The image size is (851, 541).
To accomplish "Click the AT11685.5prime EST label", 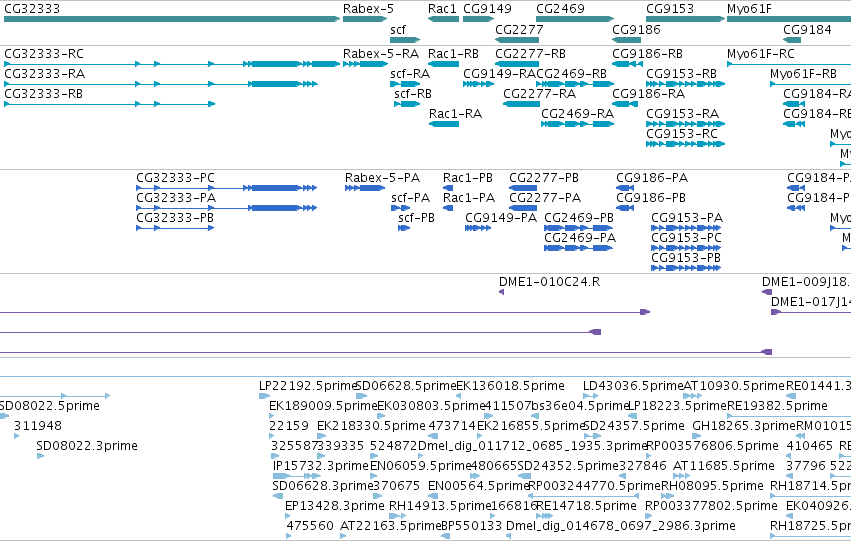I will (x=723, y=466).
